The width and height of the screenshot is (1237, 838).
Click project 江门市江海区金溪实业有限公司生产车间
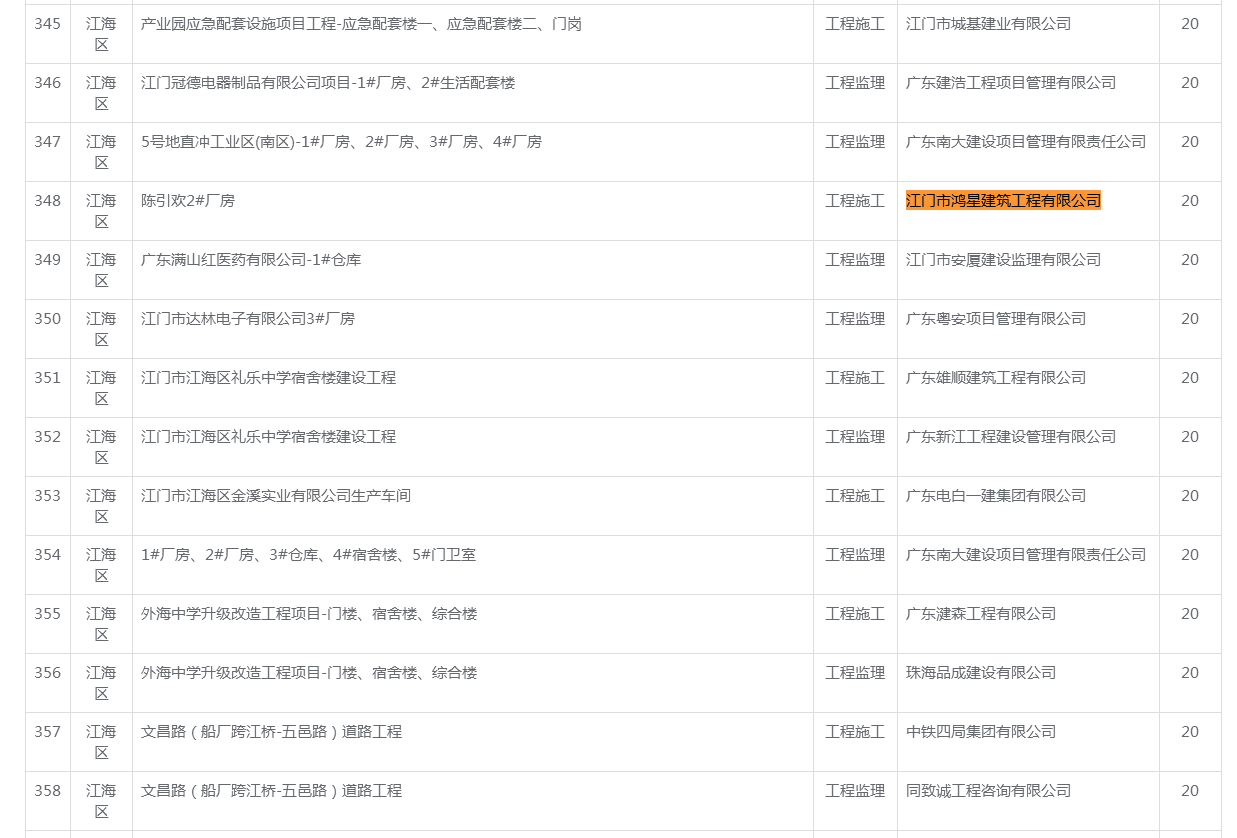tap(276, 496)
